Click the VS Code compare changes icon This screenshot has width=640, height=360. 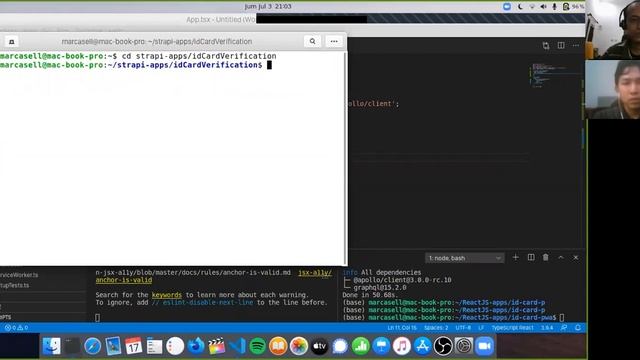click(546, 45)
